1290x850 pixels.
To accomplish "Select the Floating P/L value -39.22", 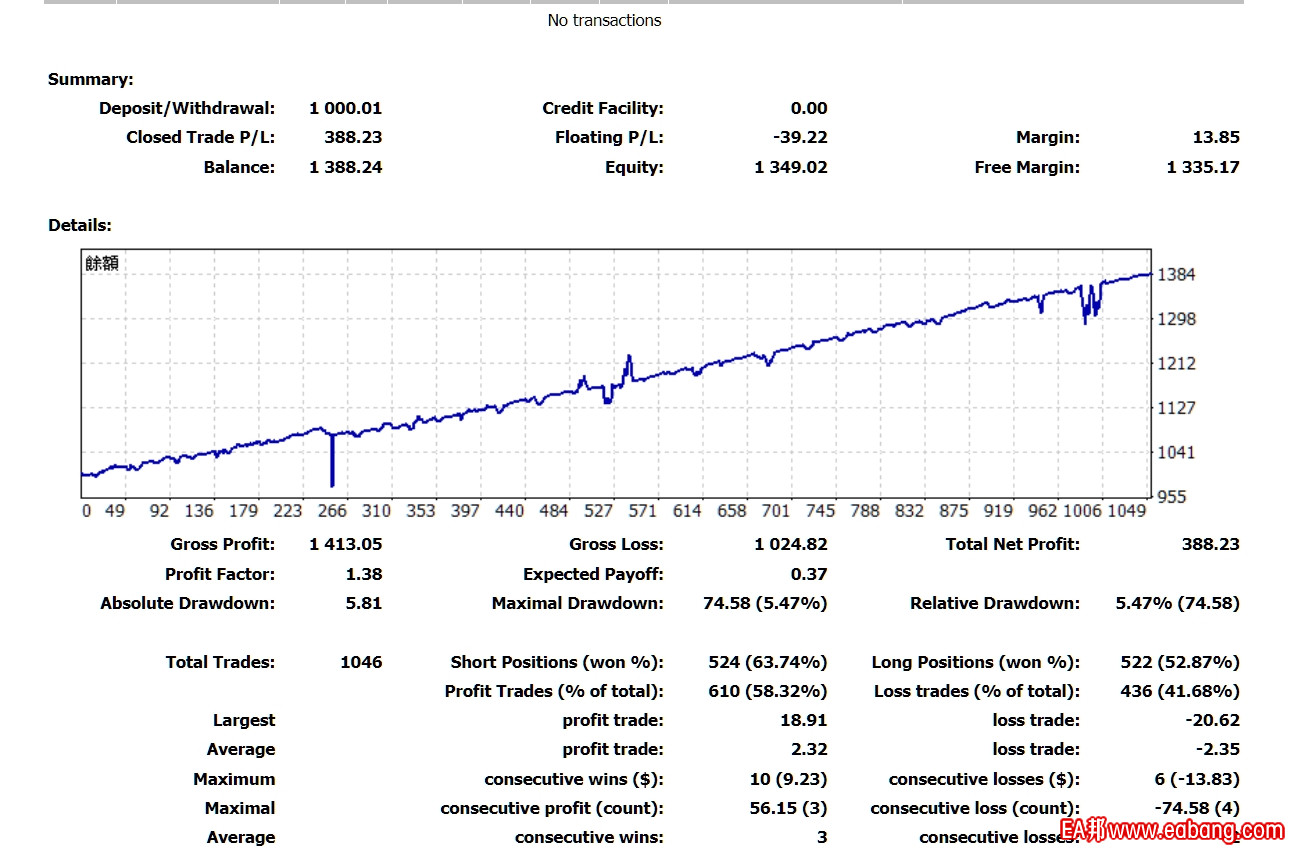I will click(802, 137).
